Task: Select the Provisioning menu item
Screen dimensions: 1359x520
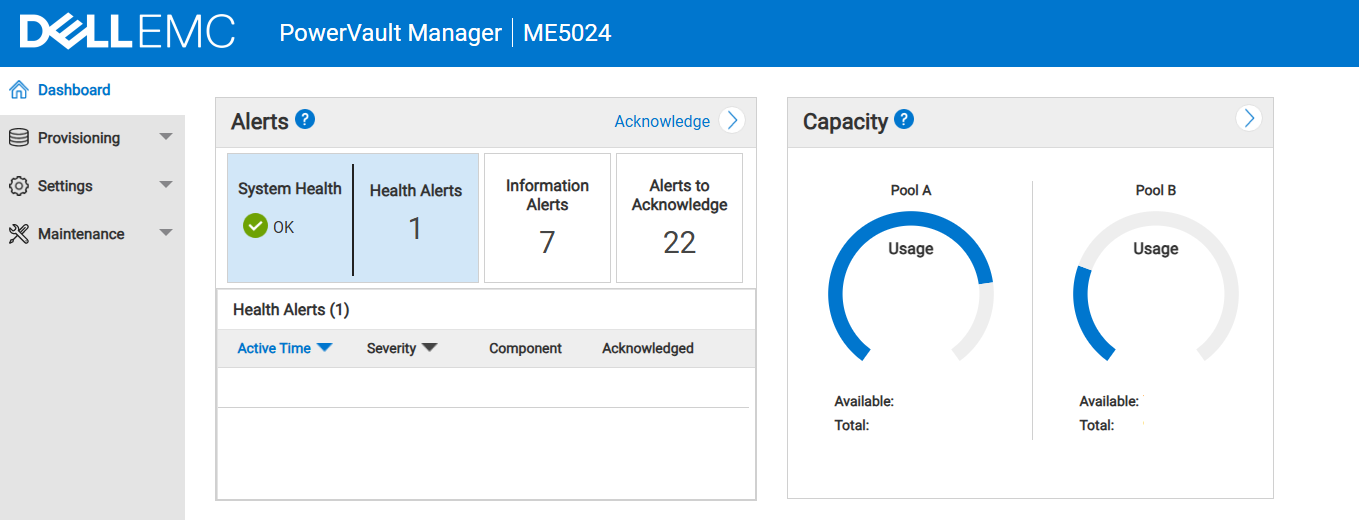Action: [x=92, y=138]
